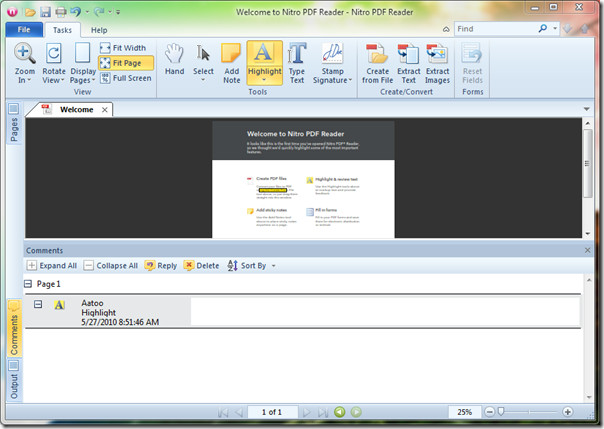
Task: Select the Welcome document tab
Action: (69, 110)
